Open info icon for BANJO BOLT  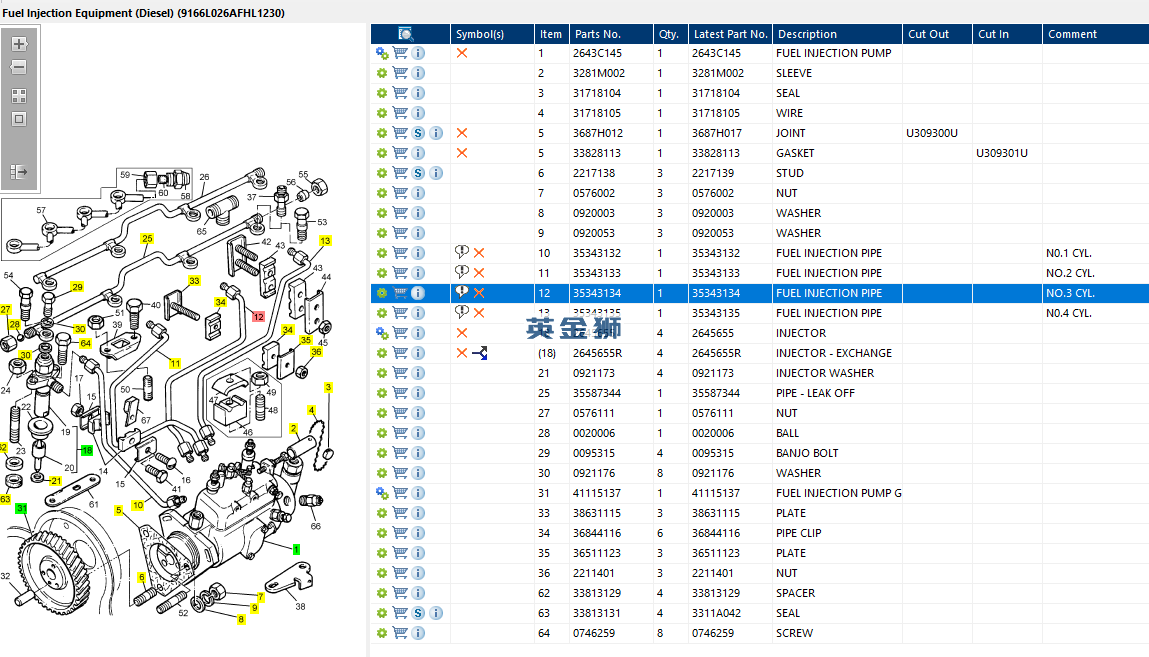pos(418,453)
